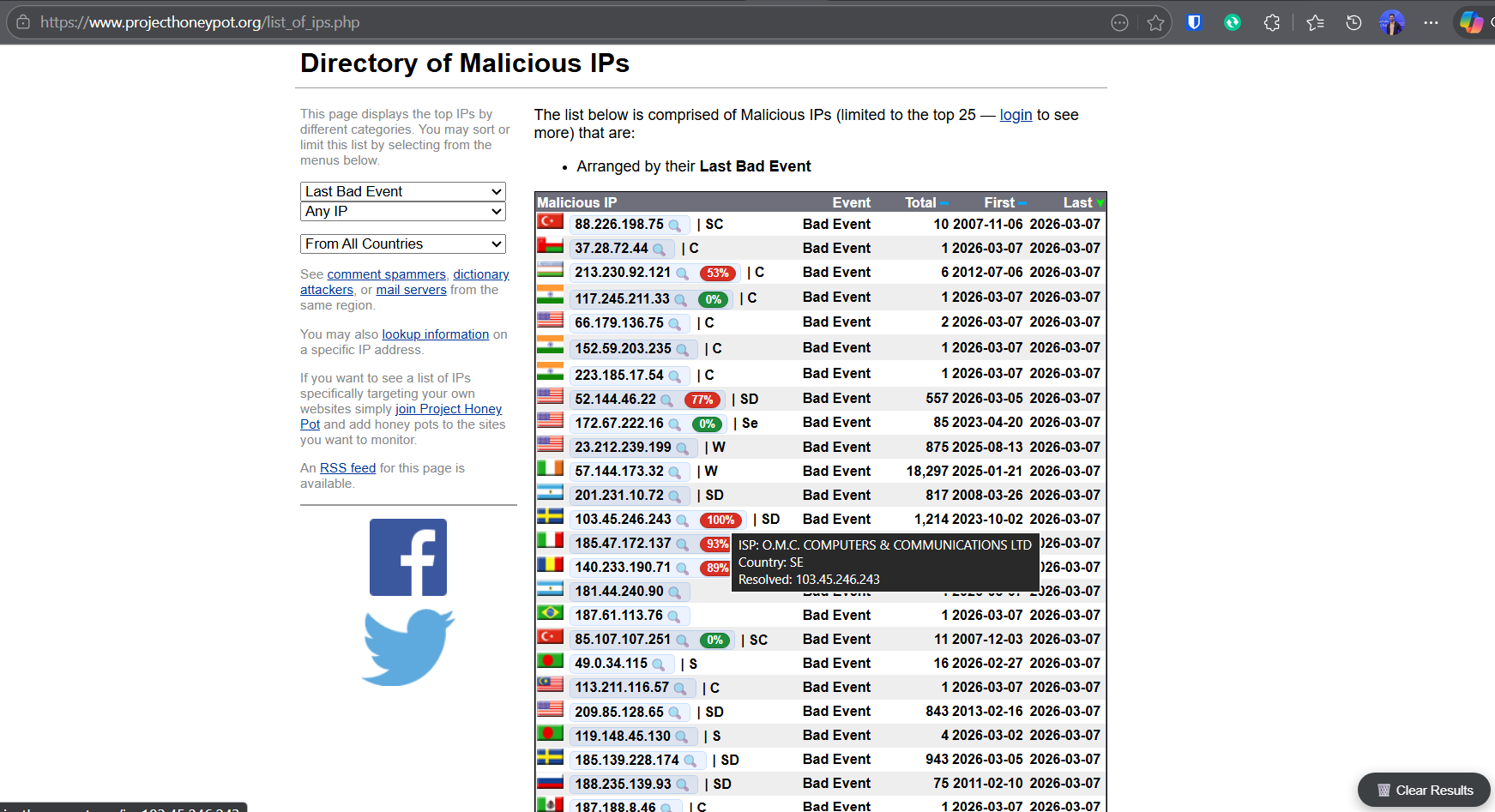1495x812 pixels.
Task: Click the 100% badge on 103.45.246.243
Action: (720, 520)
